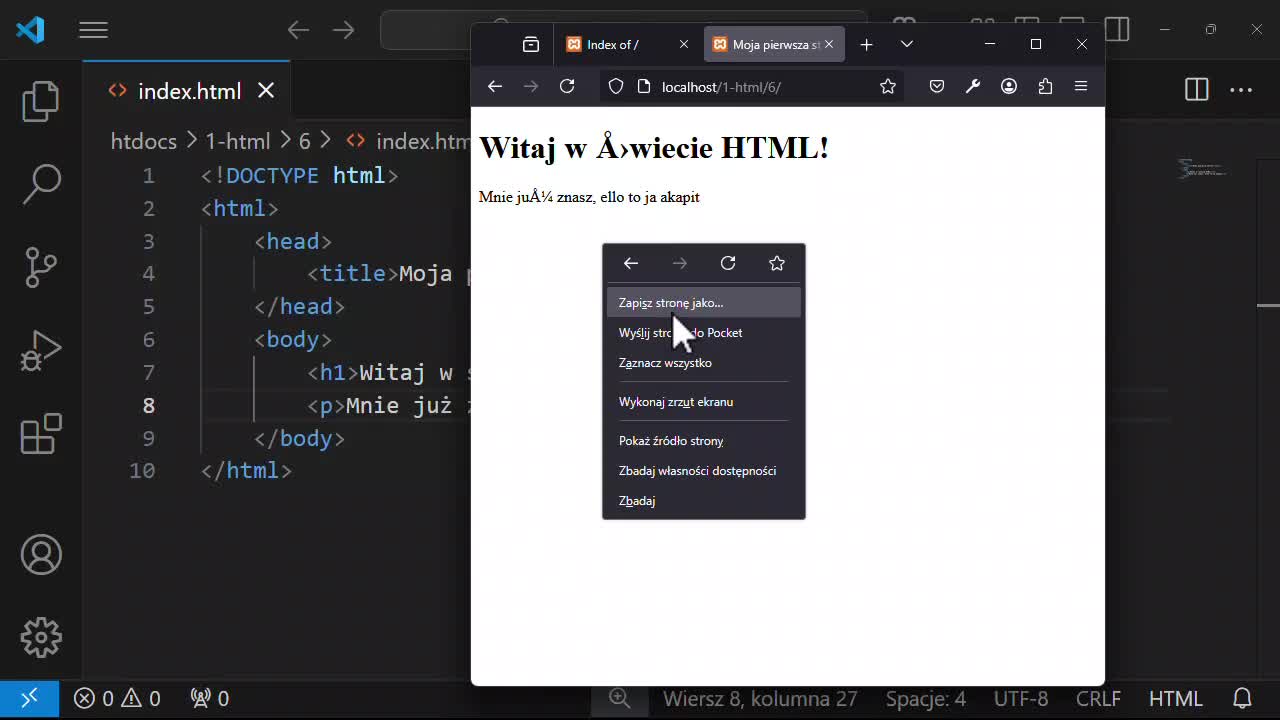Click the '1-html' breadcrumb
Screen dimensions: 1280x720
click(x=237, y=141)
